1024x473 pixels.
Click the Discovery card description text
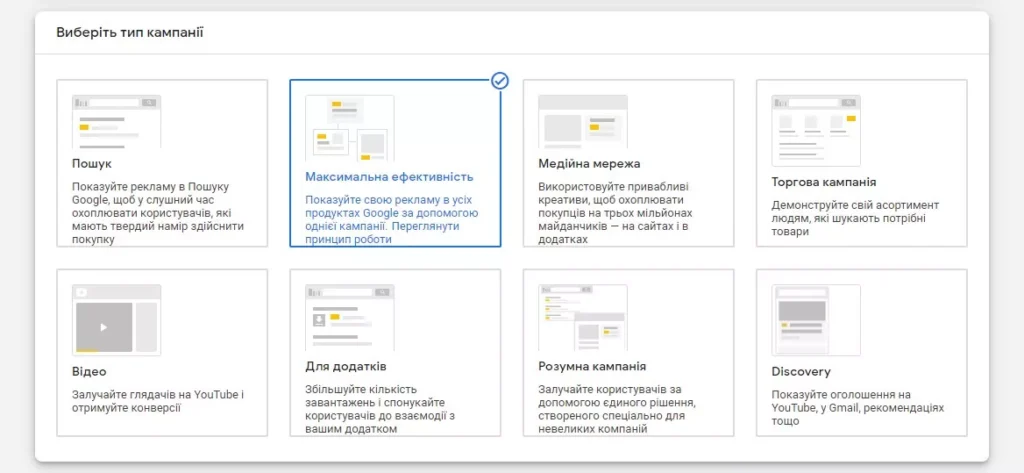[856, 408]
